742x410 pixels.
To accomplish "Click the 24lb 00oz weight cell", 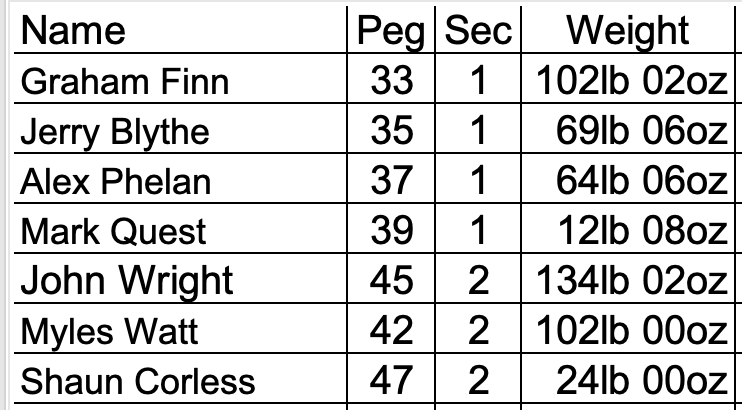I will pos(628,379).
